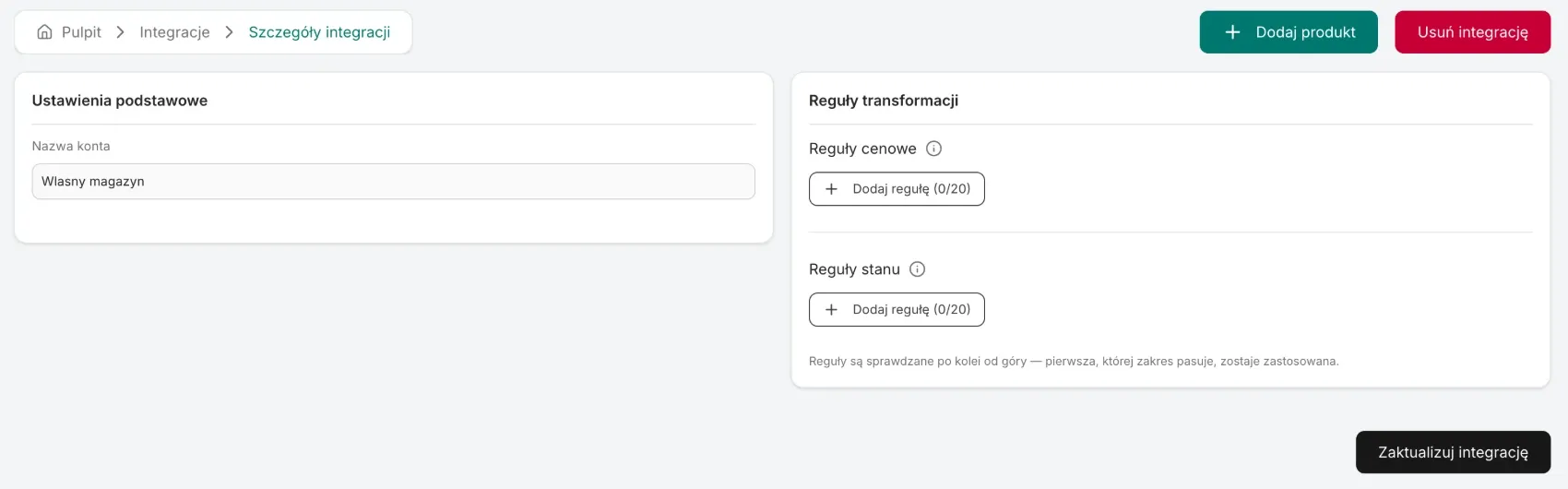Navigate to Integracje breadcrumb
This screenshot has width=1568, height=489.
point(174,32)
